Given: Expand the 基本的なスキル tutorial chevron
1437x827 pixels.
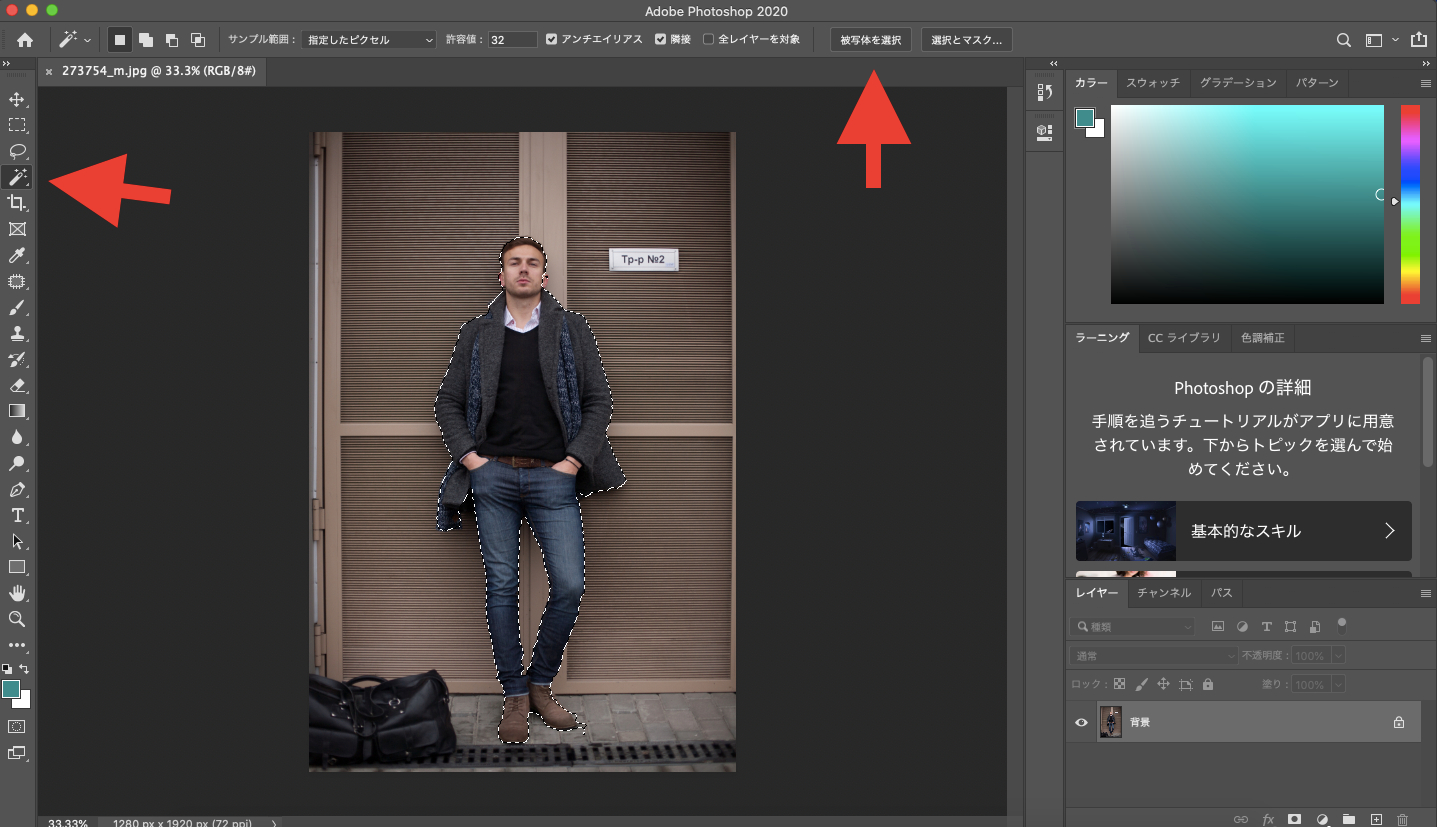Looking at the screenshot, I should [1389, 531].
